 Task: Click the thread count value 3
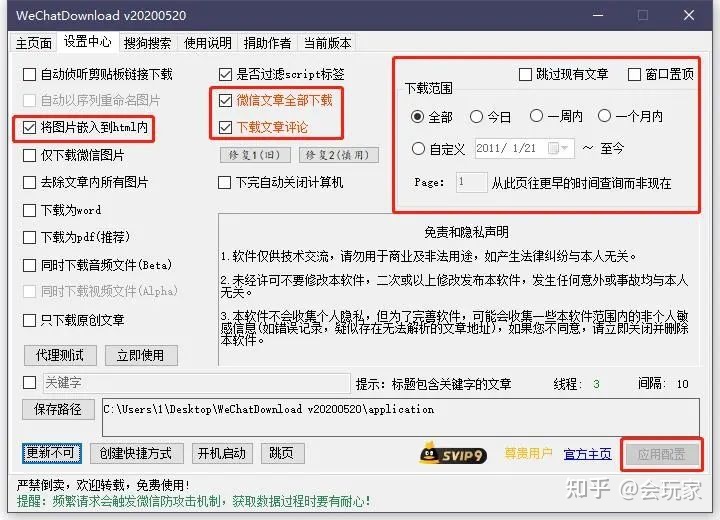coord(596,384)
